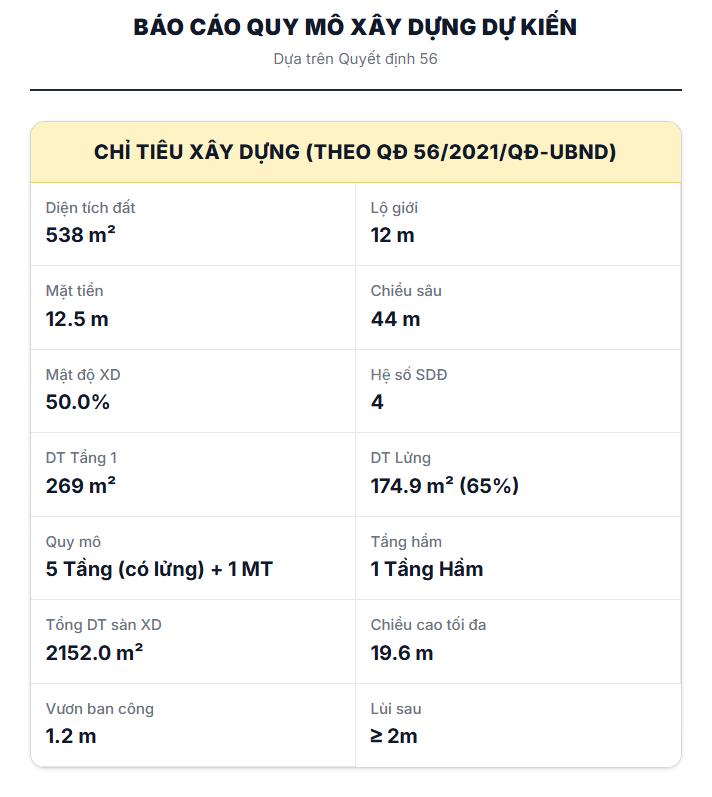Click the 'Diện tích đất' label
712x797 pixels.
90,207
